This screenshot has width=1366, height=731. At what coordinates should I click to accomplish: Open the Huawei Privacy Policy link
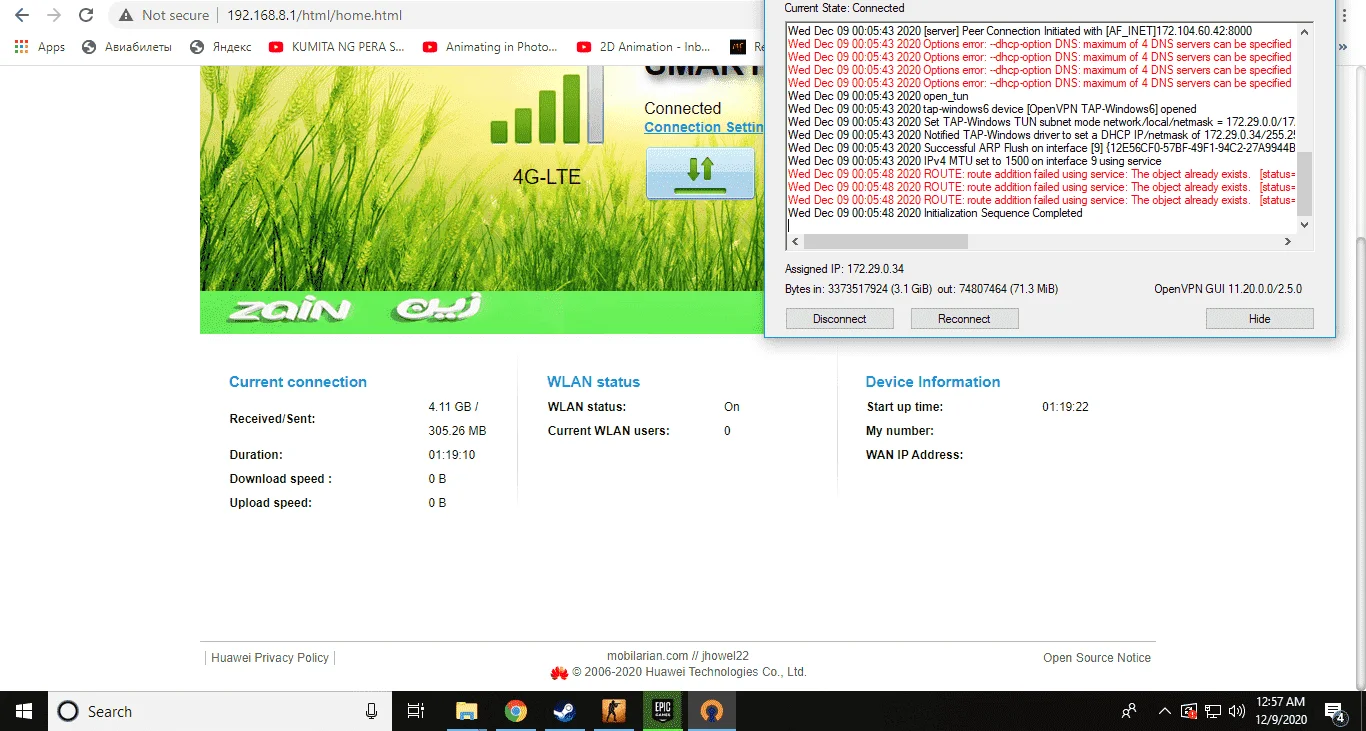(270, 658)
